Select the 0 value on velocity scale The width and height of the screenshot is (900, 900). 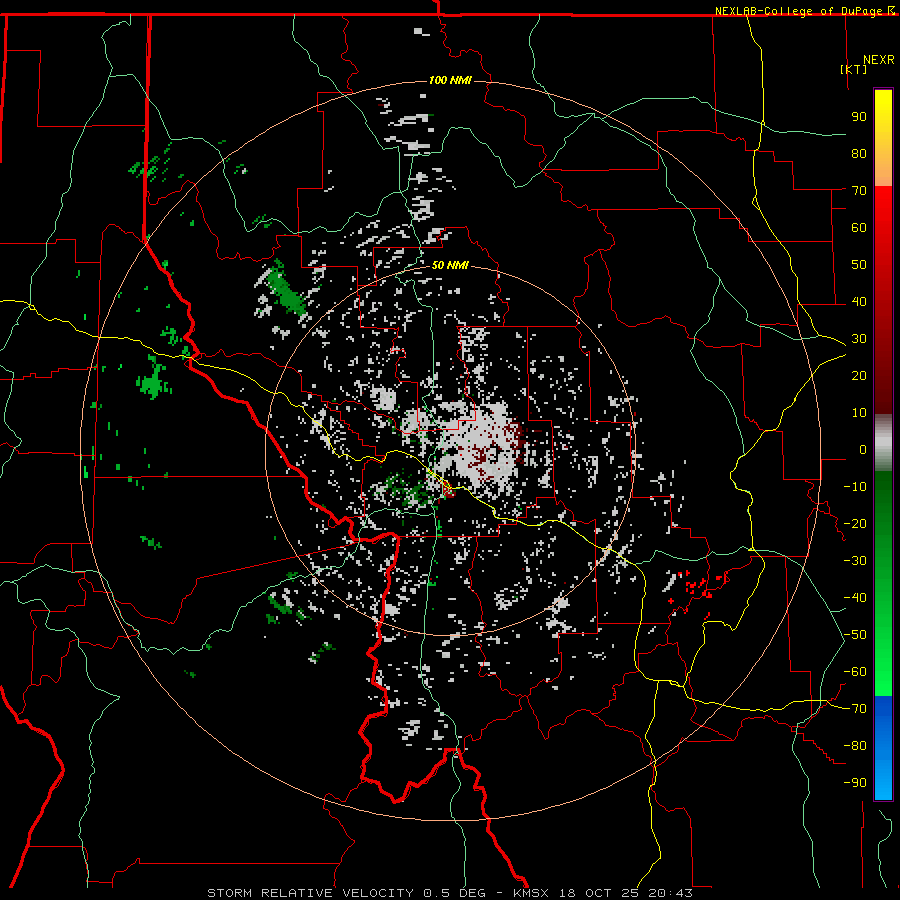click(x=863, y=450)
